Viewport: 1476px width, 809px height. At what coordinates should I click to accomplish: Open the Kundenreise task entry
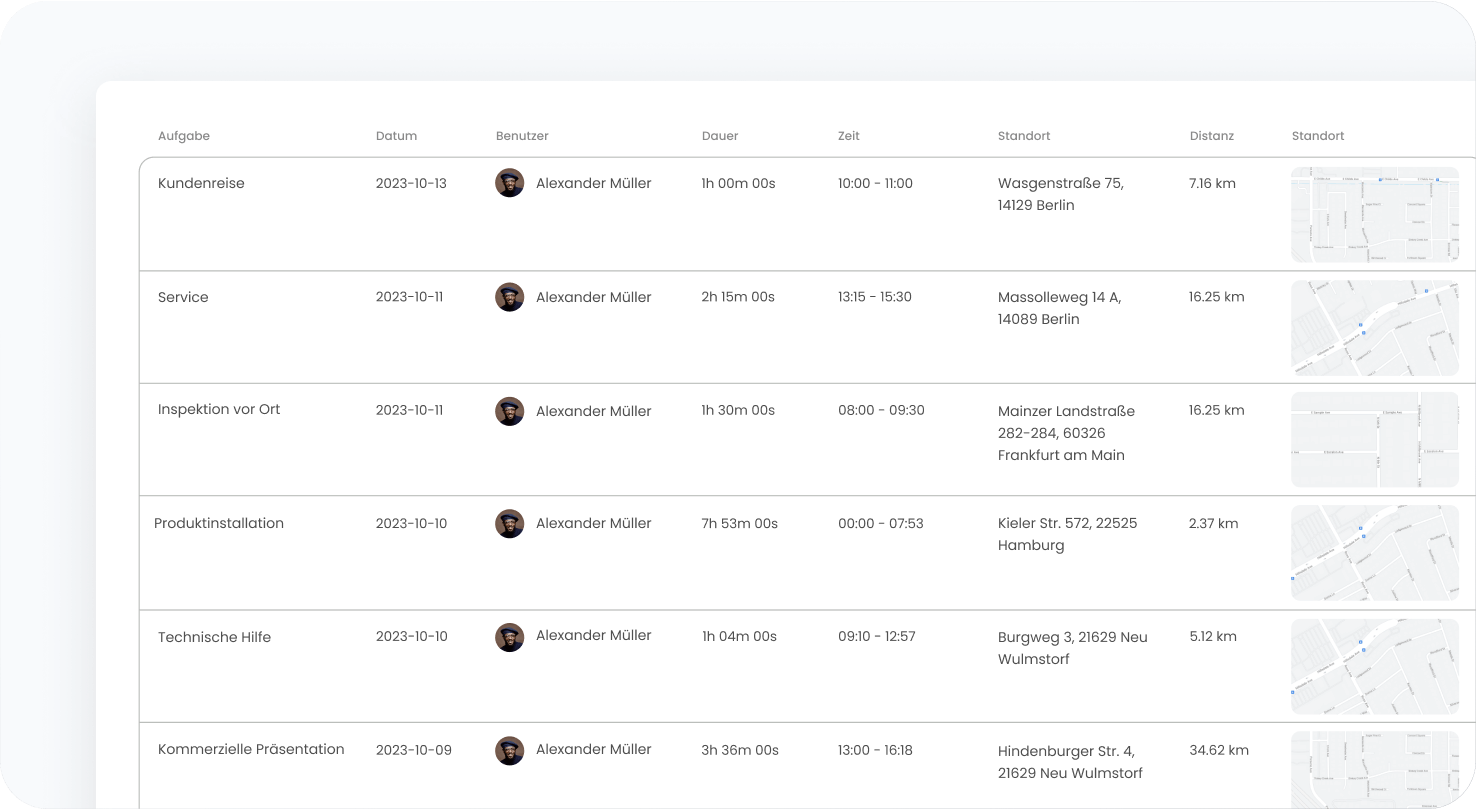point(201,184)
